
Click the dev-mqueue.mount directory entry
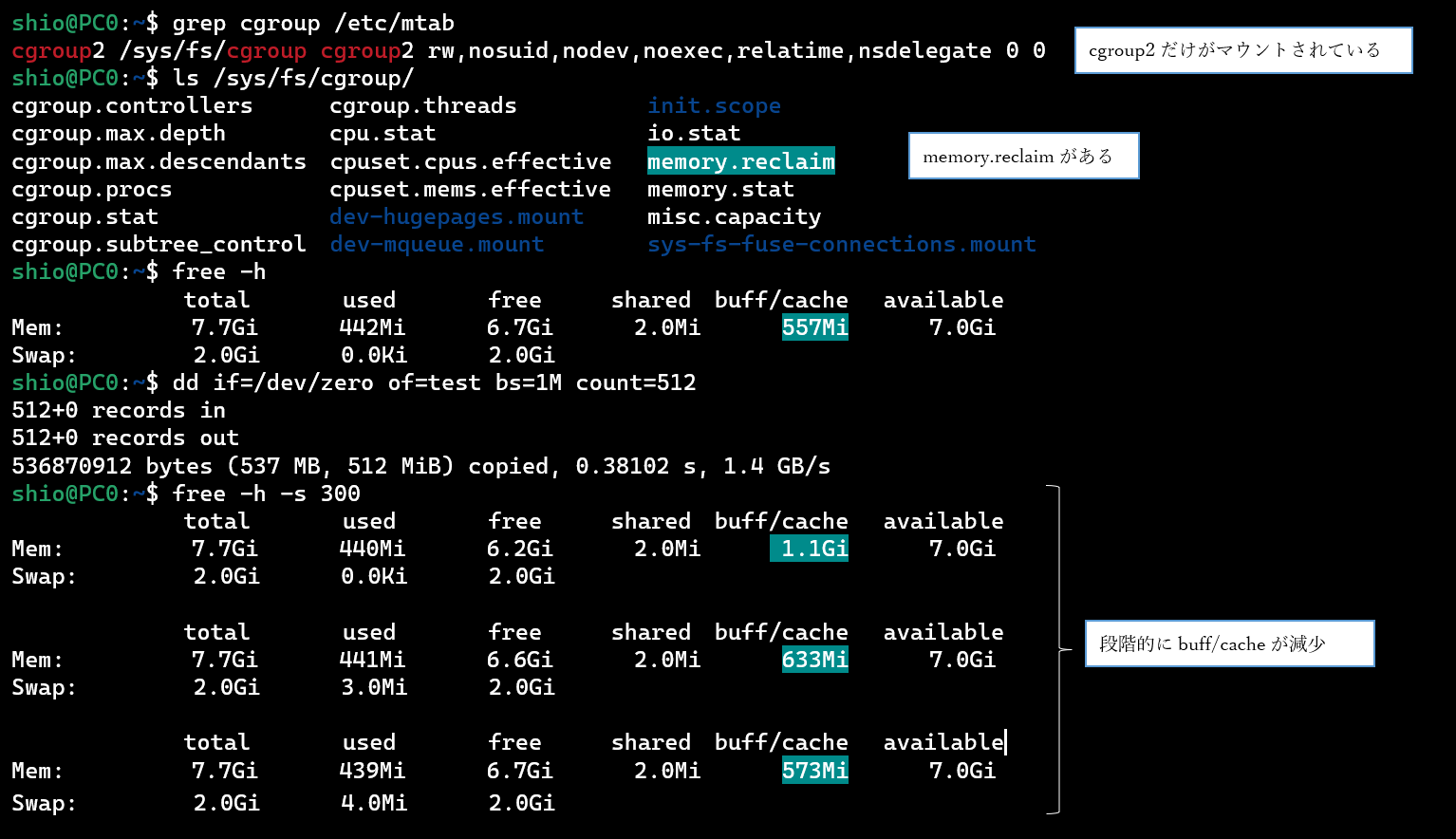coord(437,245)
